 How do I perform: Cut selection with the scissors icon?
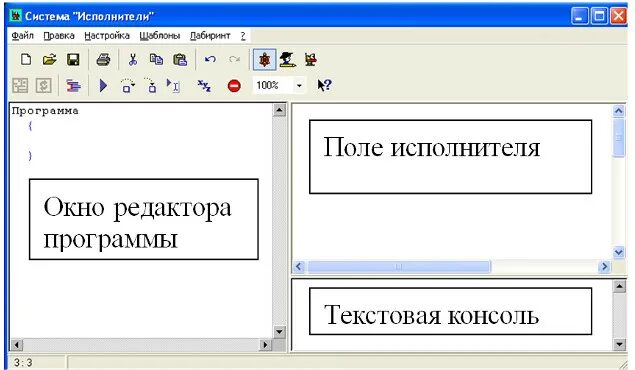click(132, 60)
